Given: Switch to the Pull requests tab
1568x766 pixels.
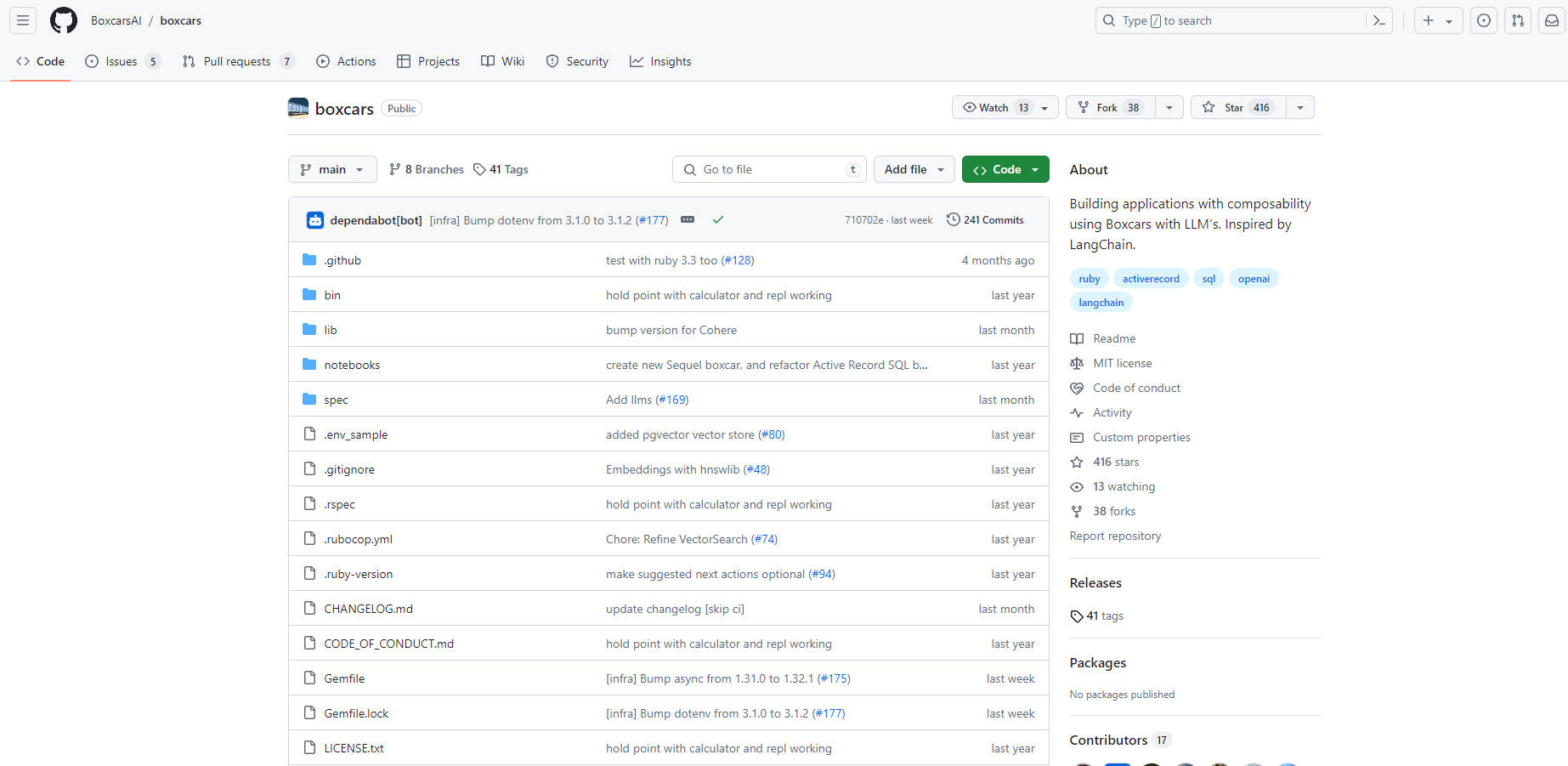Looking at the screenshot, I should point(237,61).
